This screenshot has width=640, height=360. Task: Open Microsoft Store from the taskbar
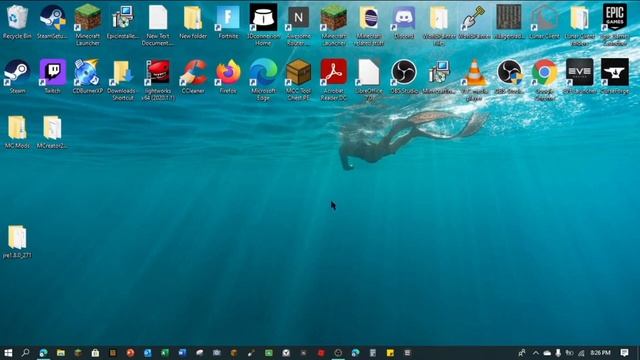pyautogui.click(x=95, y=353)
